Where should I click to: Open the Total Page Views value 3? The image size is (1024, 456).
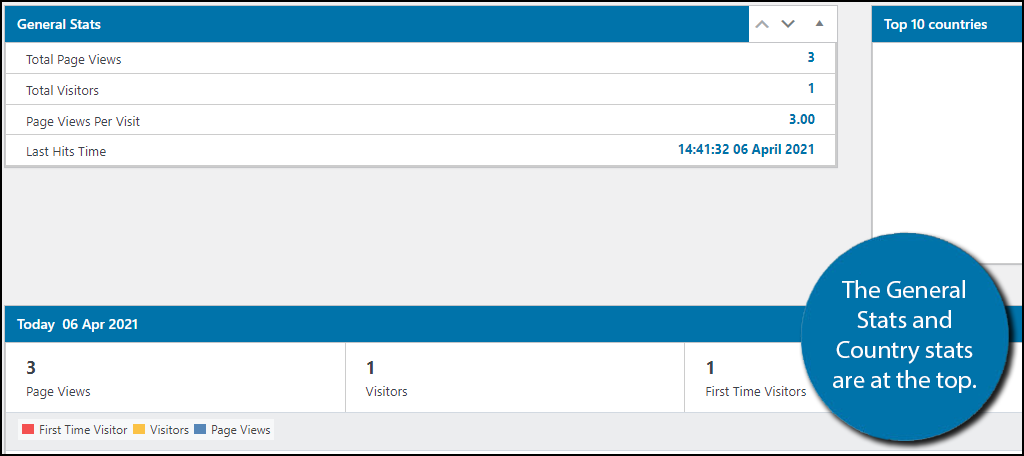[811, 58]
